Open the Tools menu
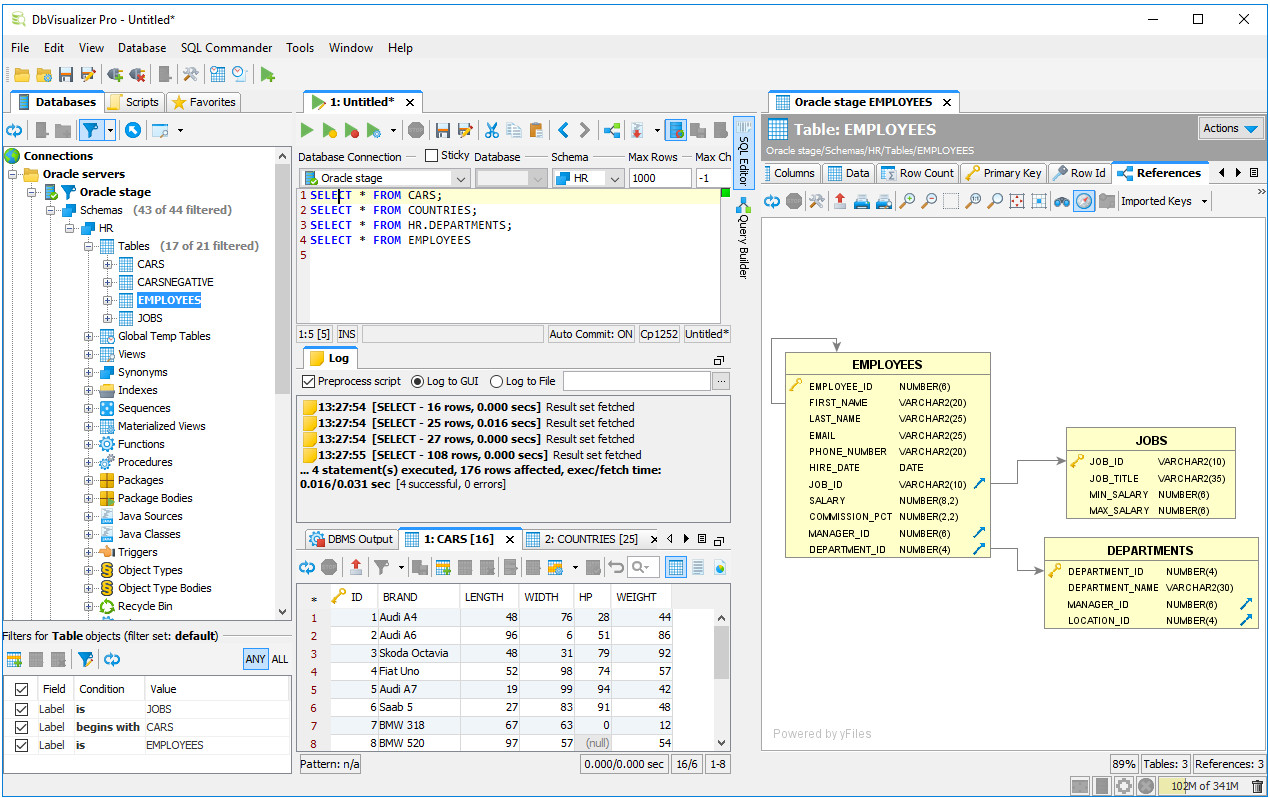 [300, 48]
